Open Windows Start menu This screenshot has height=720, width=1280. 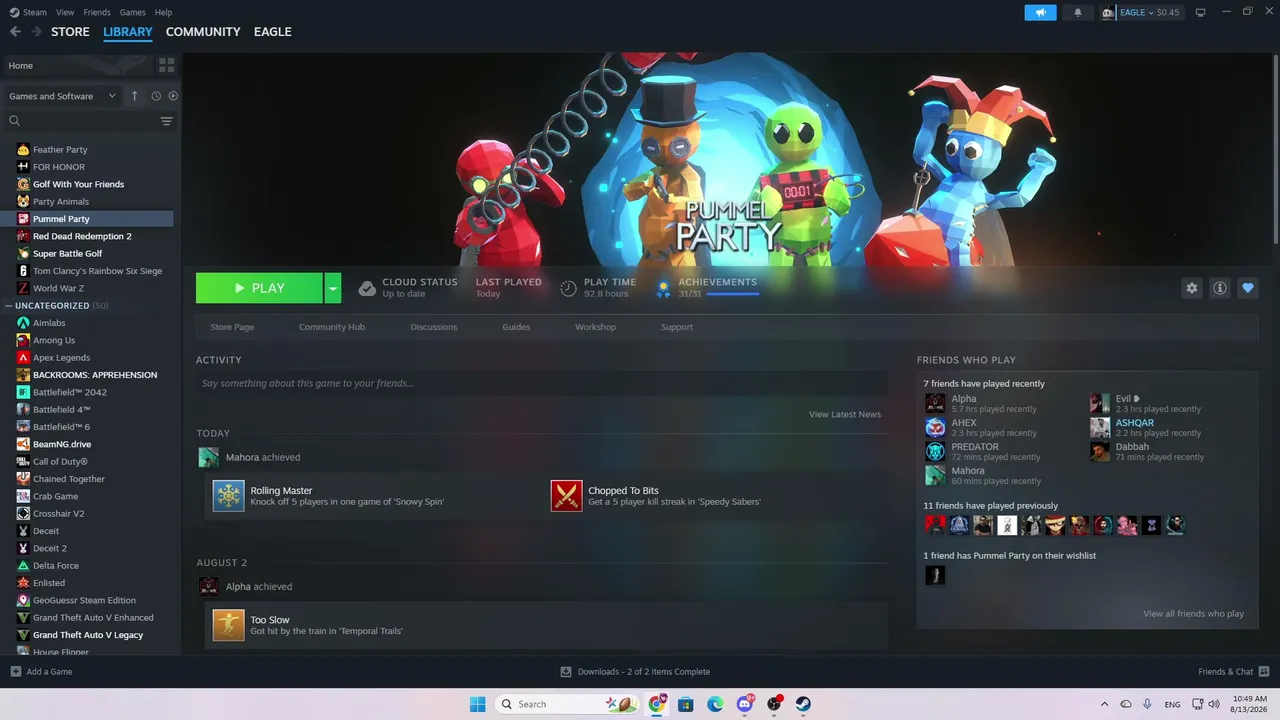tap(478, 704)
